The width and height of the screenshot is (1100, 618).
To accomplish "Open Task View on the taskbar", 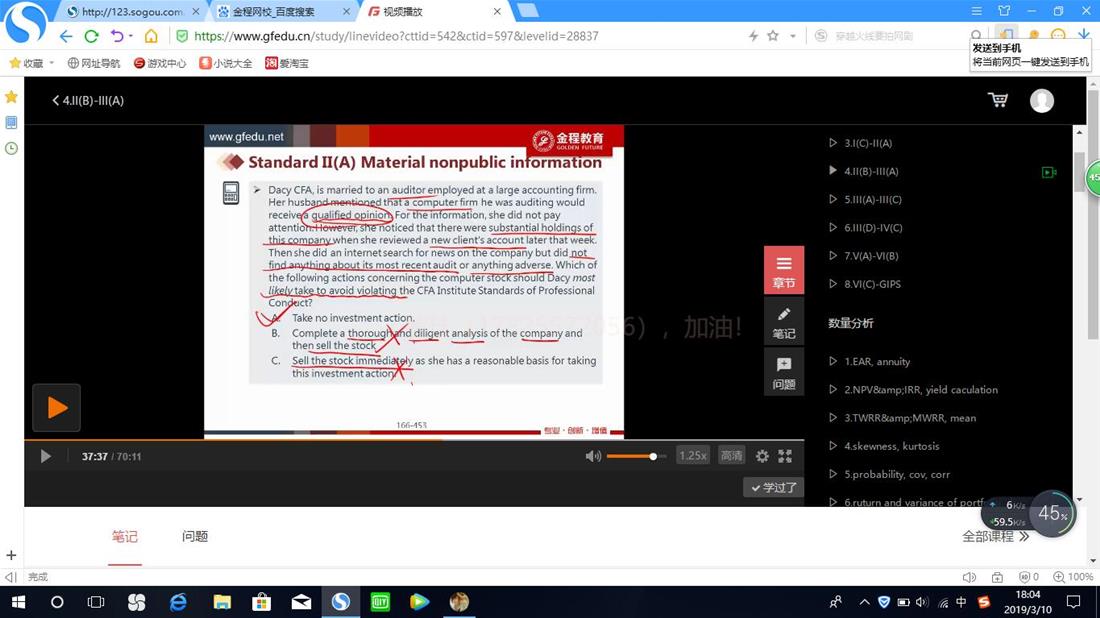I will pos(96,602).
